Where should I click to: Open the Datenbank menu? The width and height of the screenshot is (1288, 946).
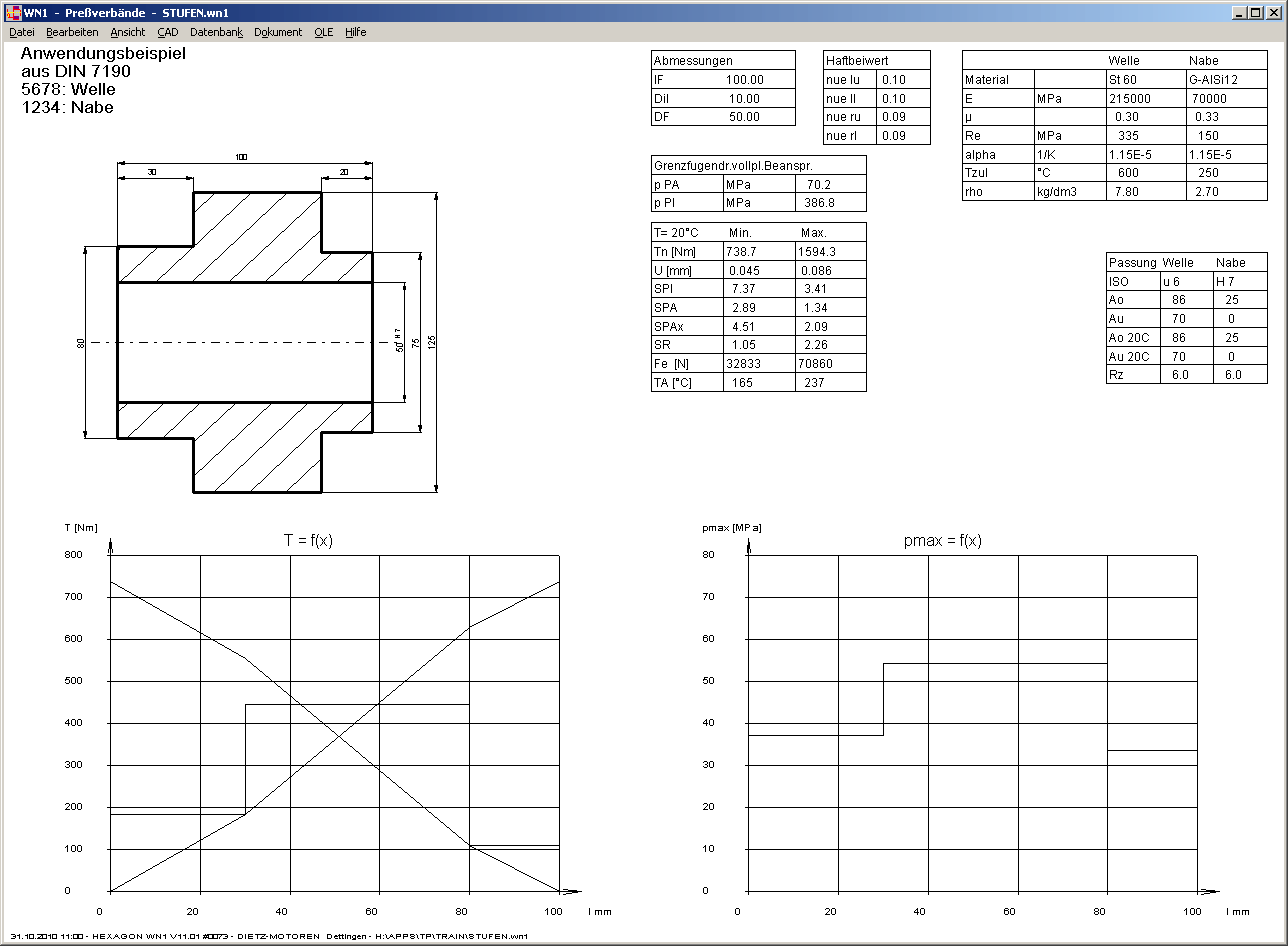(x=216, y=32)
